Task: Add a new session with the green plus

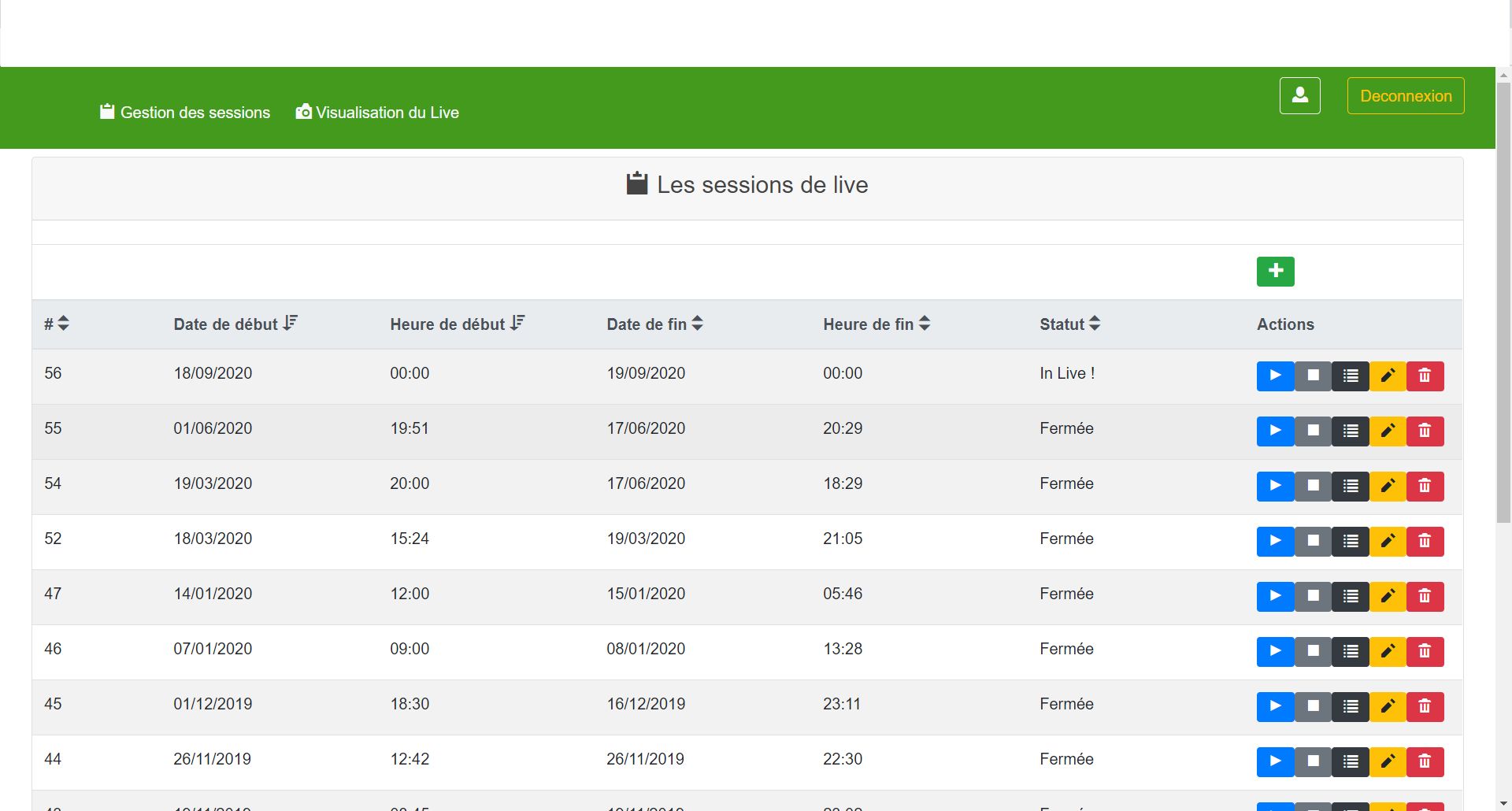Action: pyautogui.click(x=1275, y=272)
